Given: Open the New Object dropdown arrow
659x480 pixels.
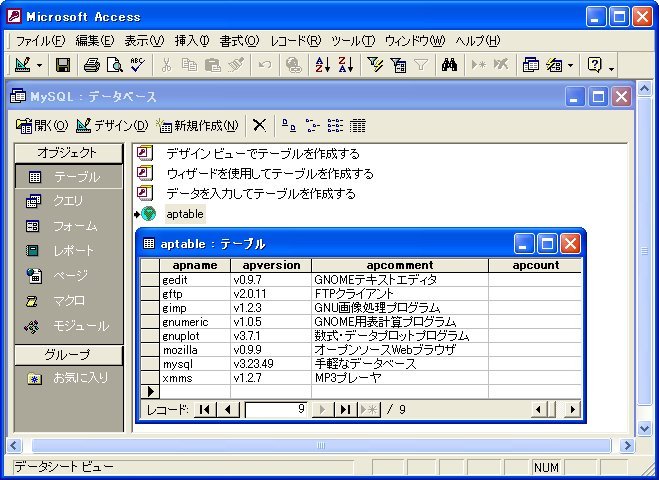Looking at the screenshot, I should tap(570, 65).
